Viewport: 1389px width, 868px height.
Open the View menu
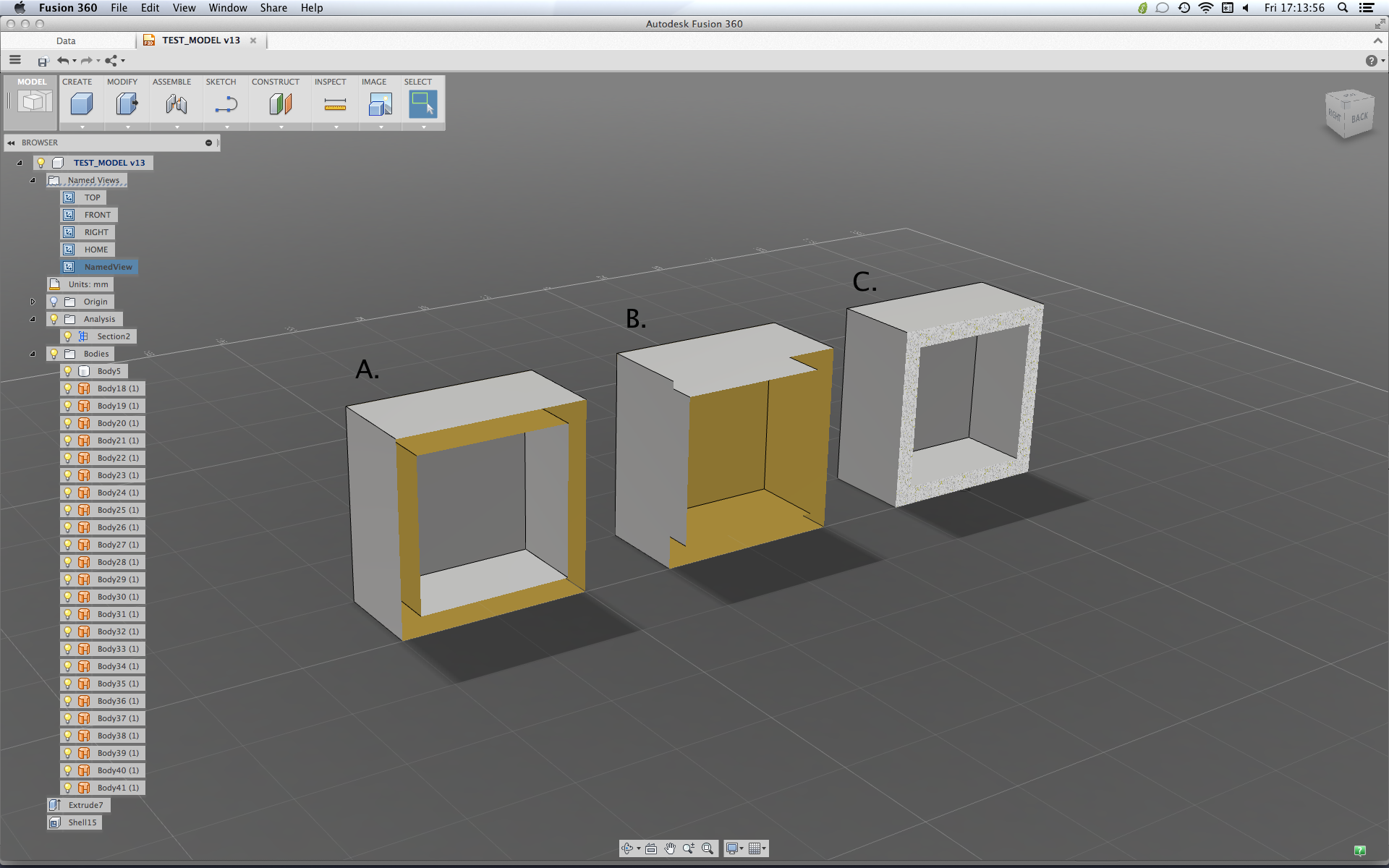184,8
